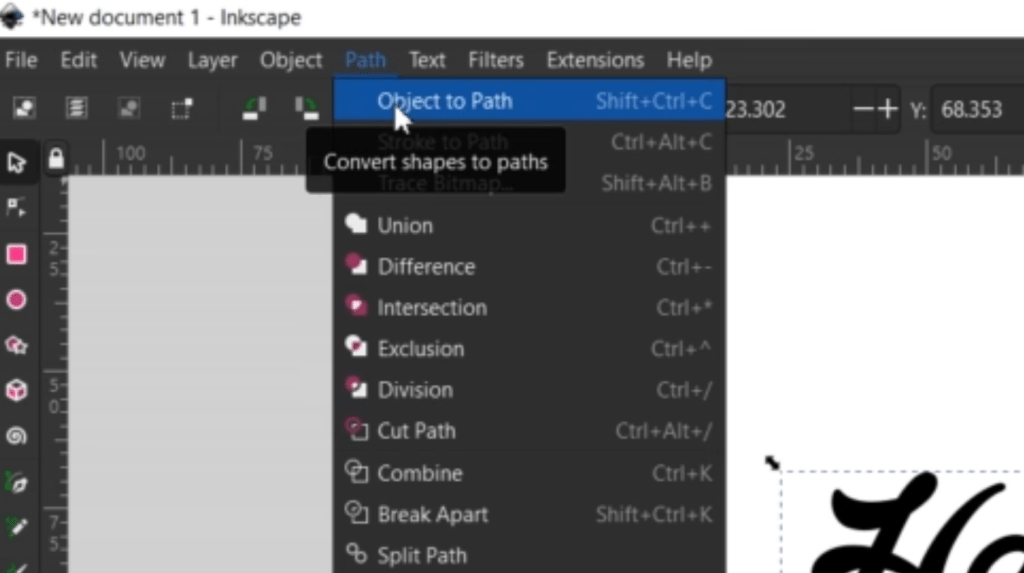Select the Node editing tool
1024x573 pixels.
(x=17, y=208)
